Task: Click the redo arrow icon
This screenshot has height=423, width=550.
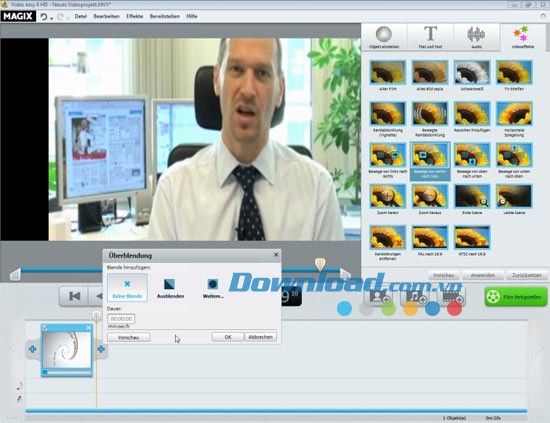Action: point(60,16)
